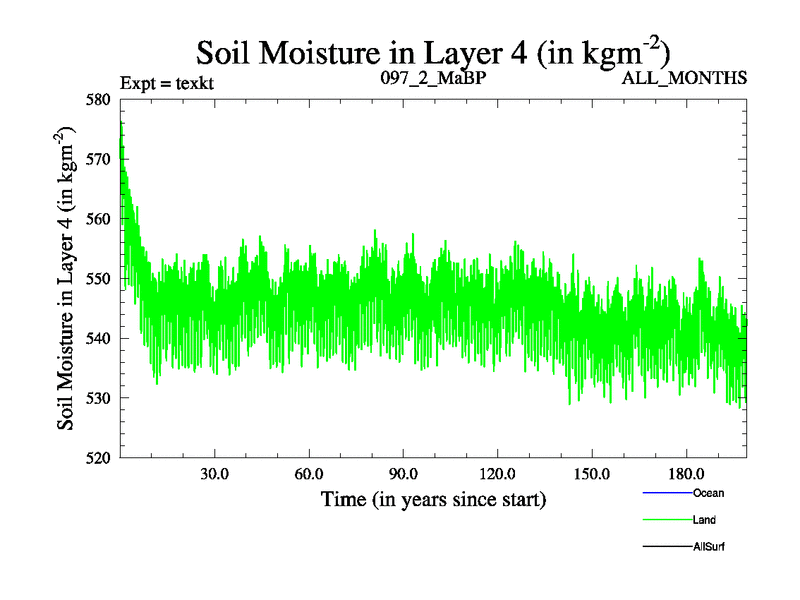Click the black AllSurf legend line
Image resolution: width=800 pixels, height=600 pixels.
666,547
